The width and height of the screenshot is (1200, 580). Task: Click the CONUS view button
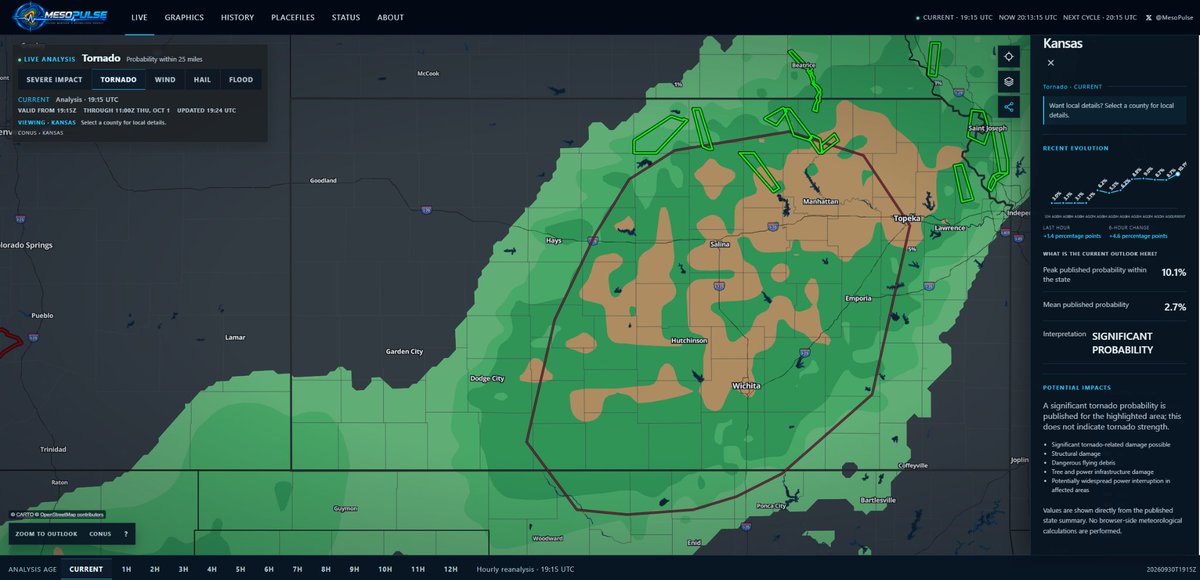(x=100, y=534)
